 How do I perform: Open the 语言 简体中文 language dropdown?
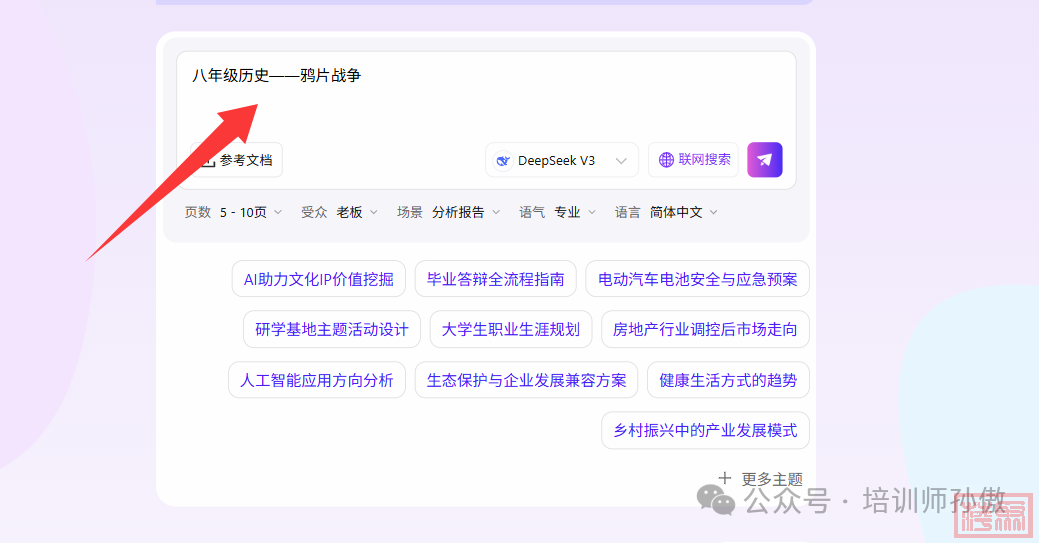(x=666, y=212)
